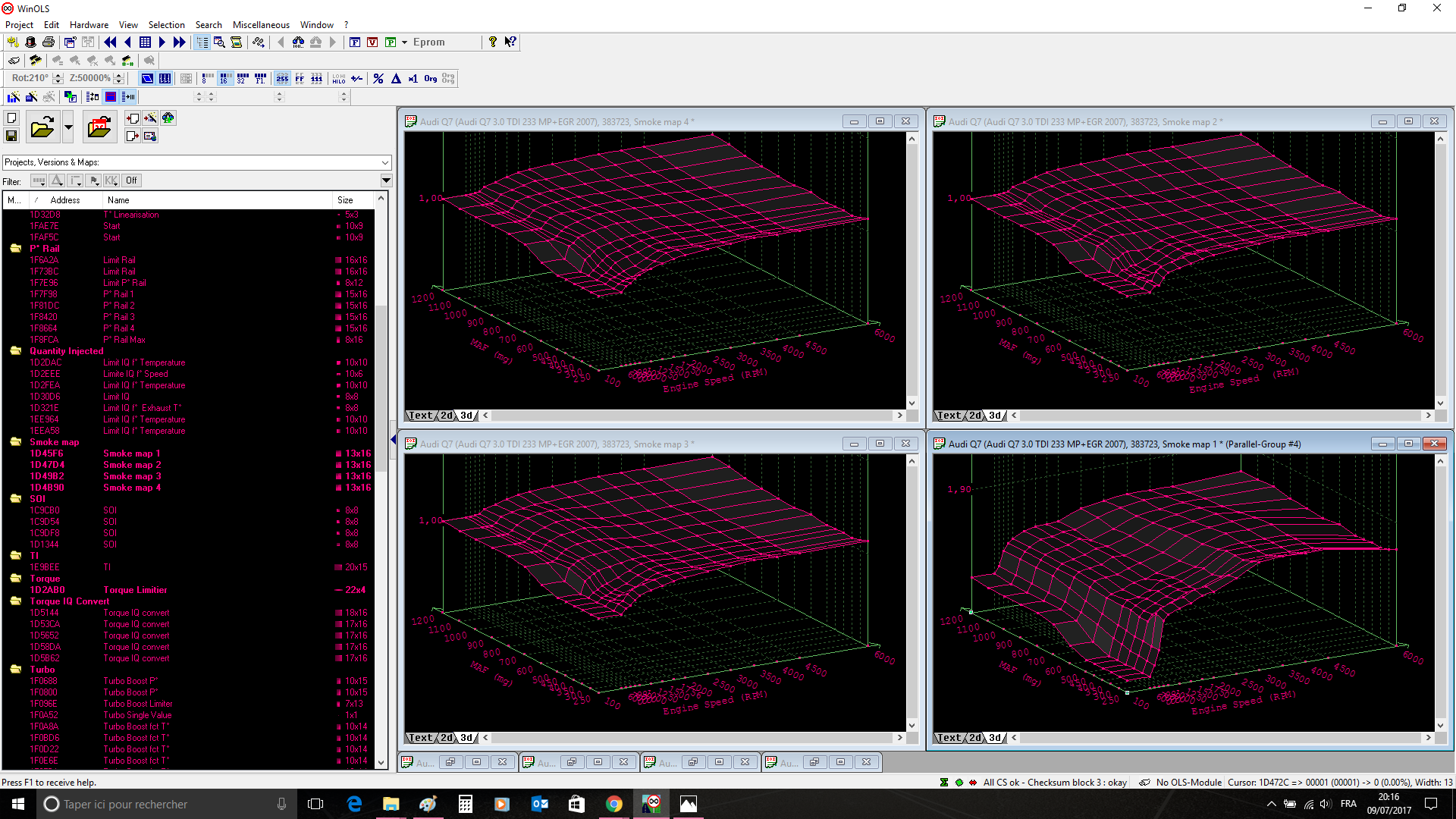Toggle the 255 decimal display button
Viewport: 1456px width, 819px height.
coord(282,78)
